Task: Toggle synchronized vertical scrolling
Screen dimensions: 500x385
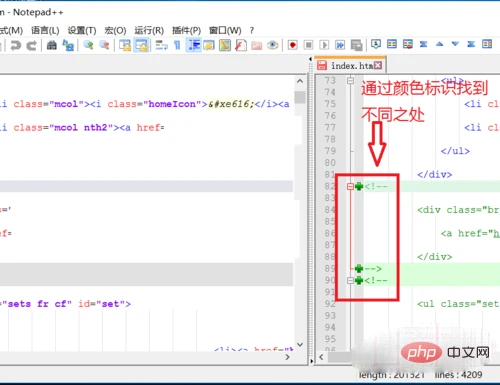Action: [125, 45]
